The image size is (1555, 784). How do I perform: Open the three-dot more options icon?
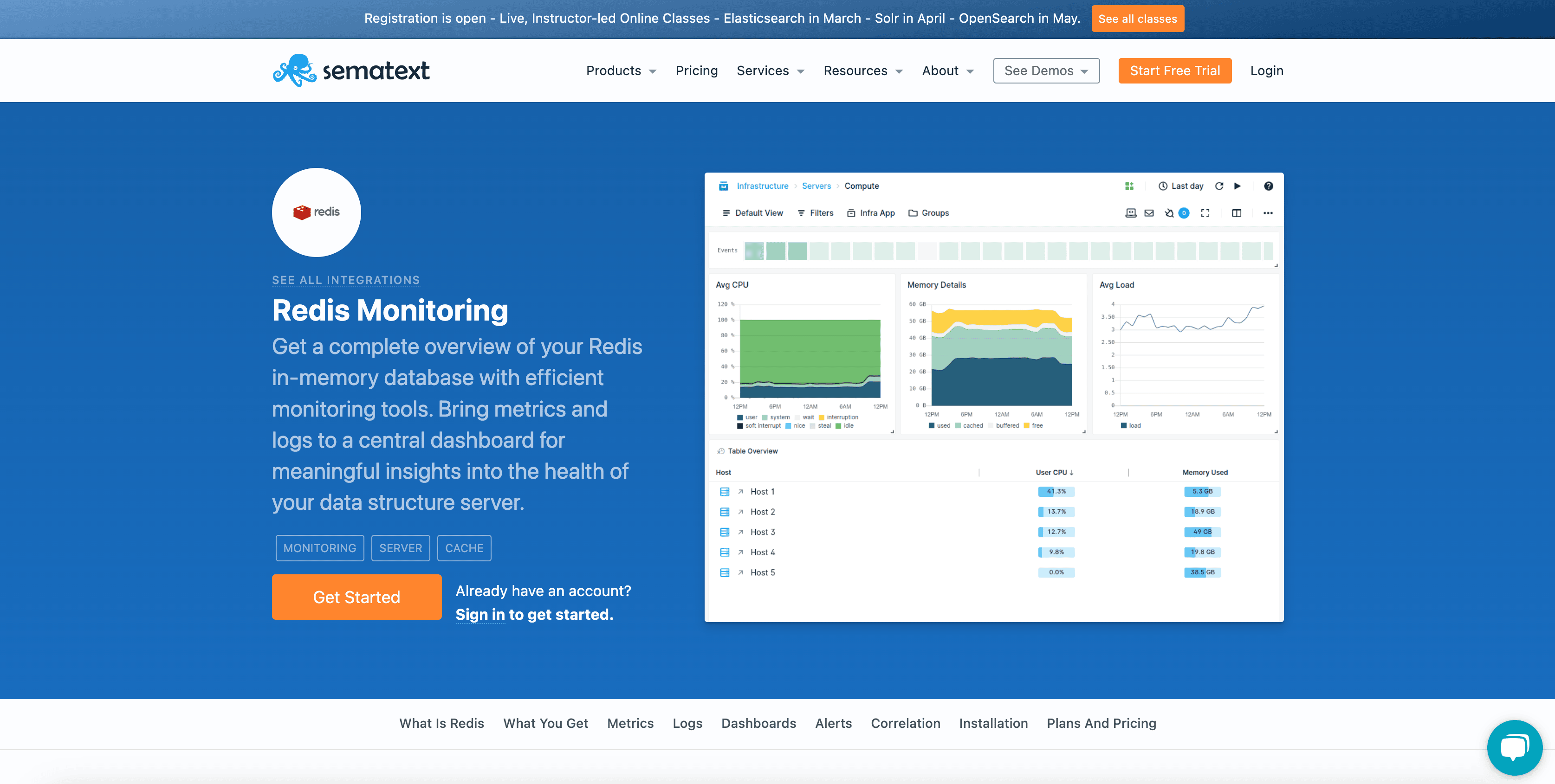coord(1268,213)
